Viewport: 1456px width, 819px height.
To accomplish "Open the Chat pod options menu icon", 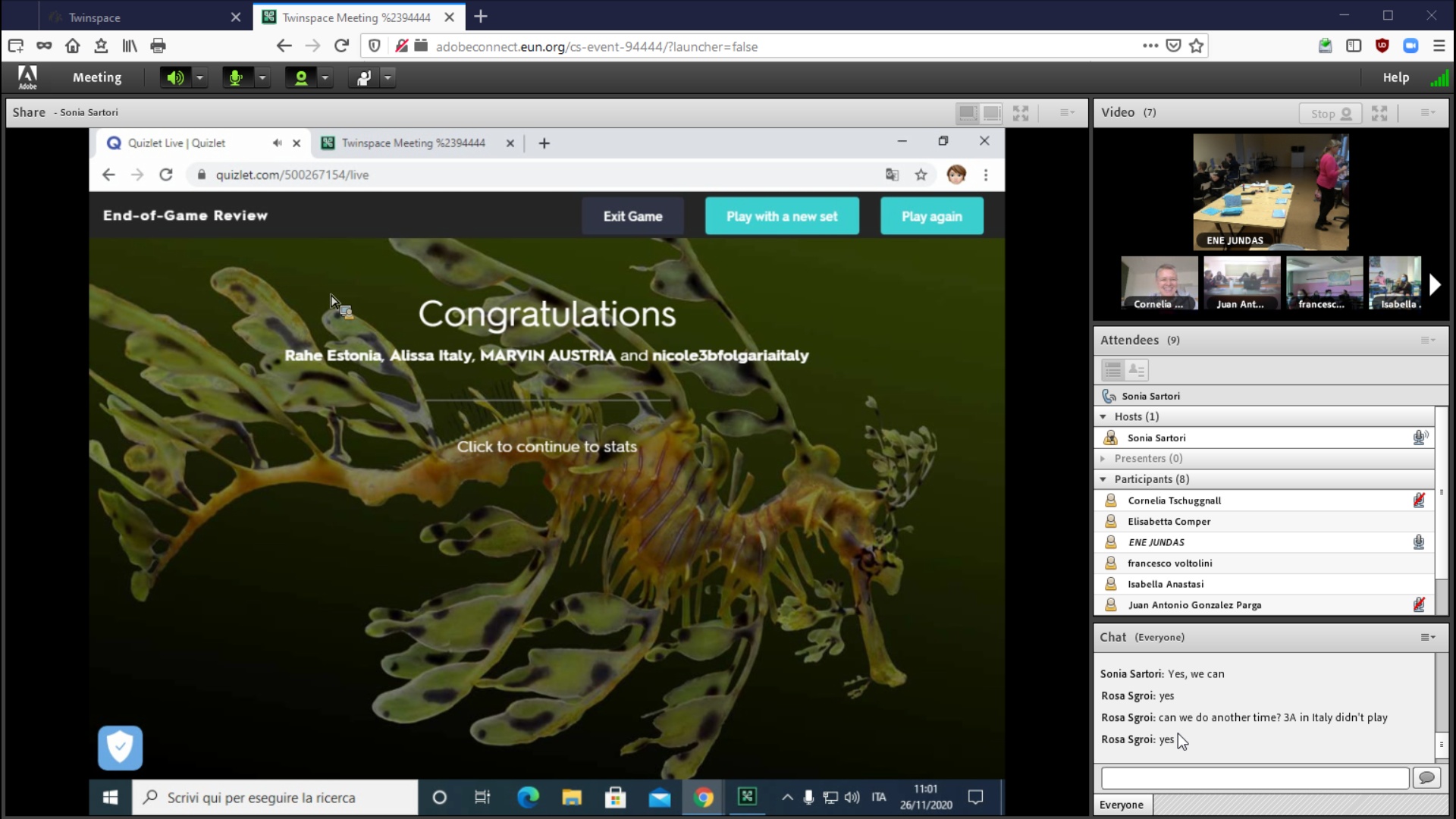I will click(x=1427, y=638).
